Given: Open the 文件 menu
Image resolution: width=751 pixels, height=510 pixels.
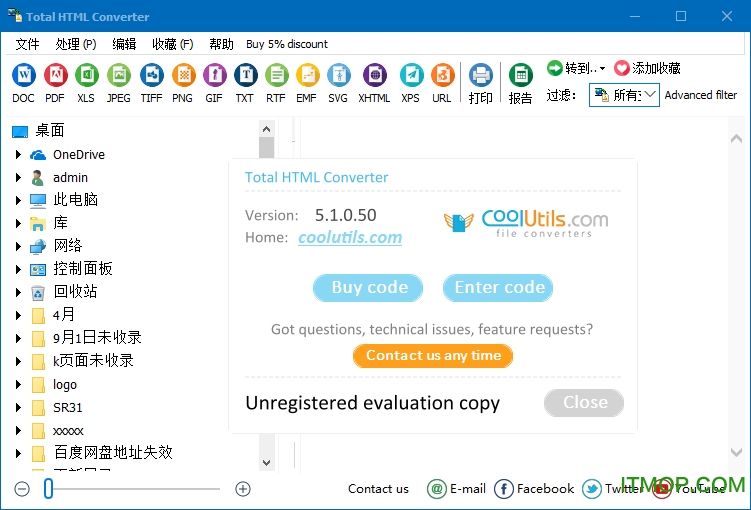Looking at the screenshot, I should [27, 44].
